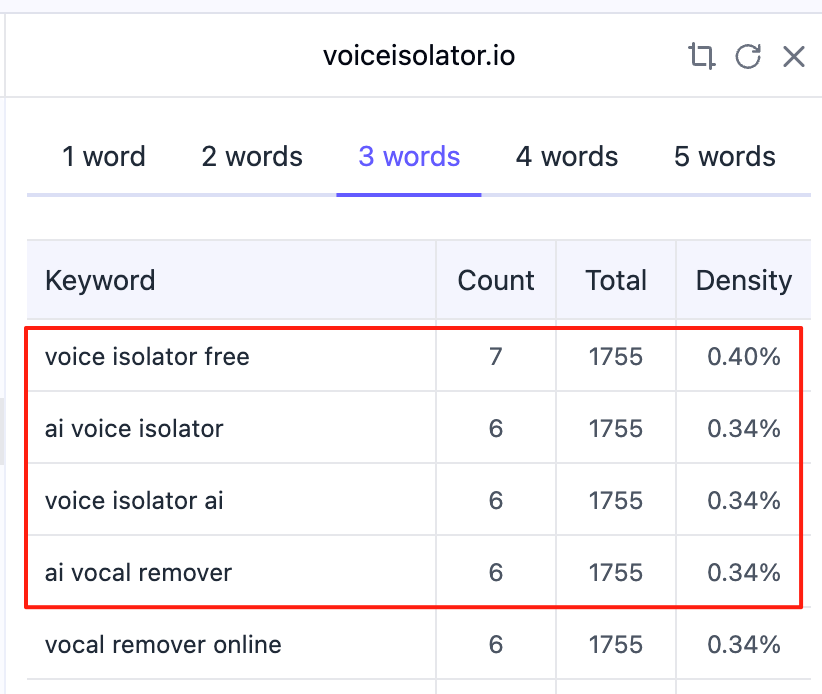Select the 'ai voice isolator' keyword
822x694 pixels.
coord(134,428)
